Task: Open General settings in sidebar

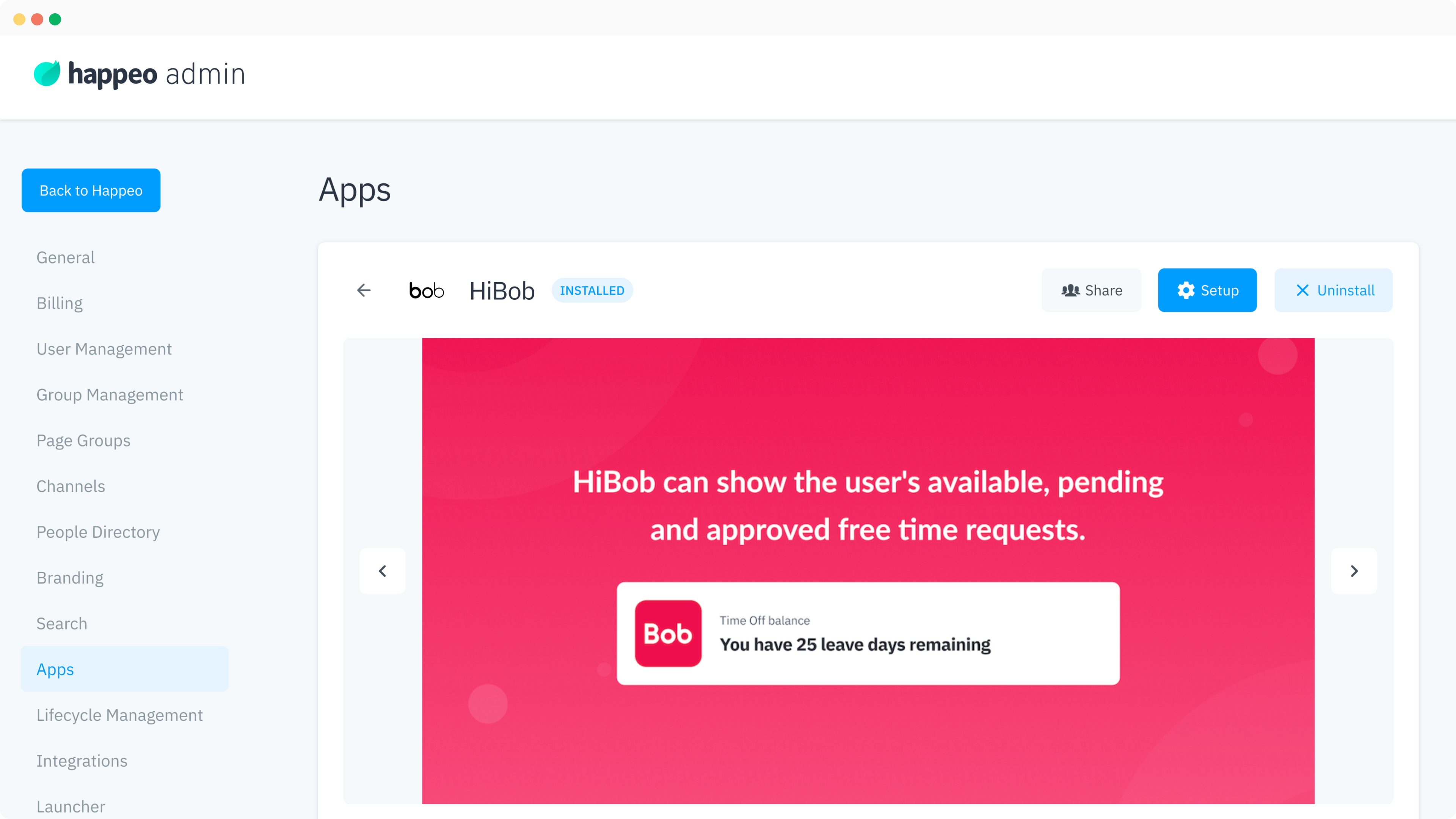Action: click(x=66, y=258)
